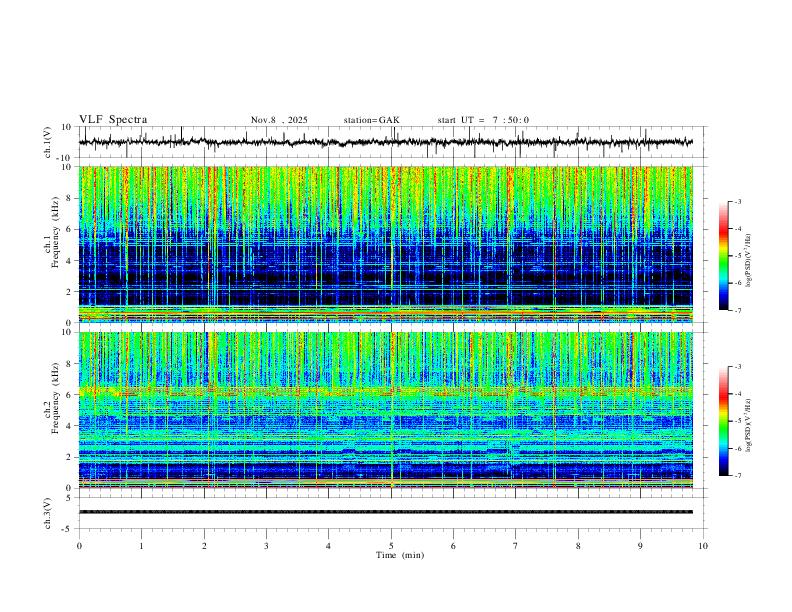Click the "-10" tick on ch.1(V) axis
Screen dimensions: 792x612
tap(65, 158)
